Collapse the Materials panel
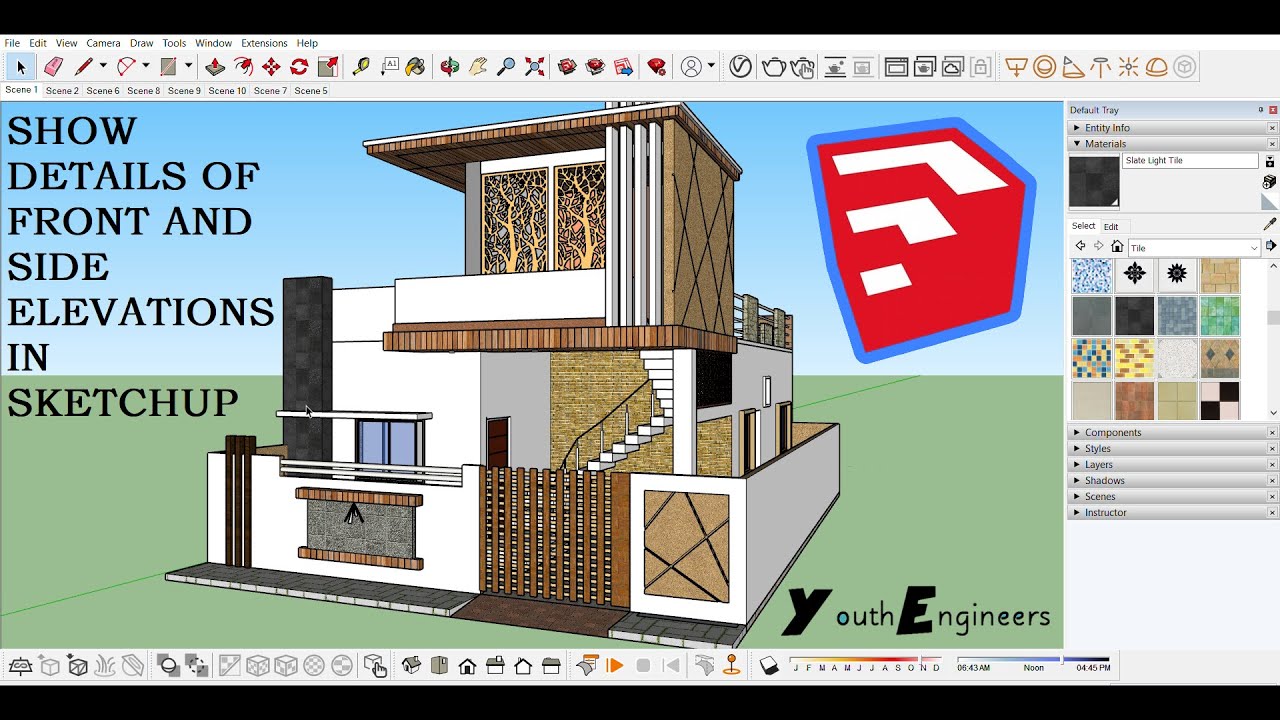The width and height of the screenshot is (1280, 720). click(1172, 144)
